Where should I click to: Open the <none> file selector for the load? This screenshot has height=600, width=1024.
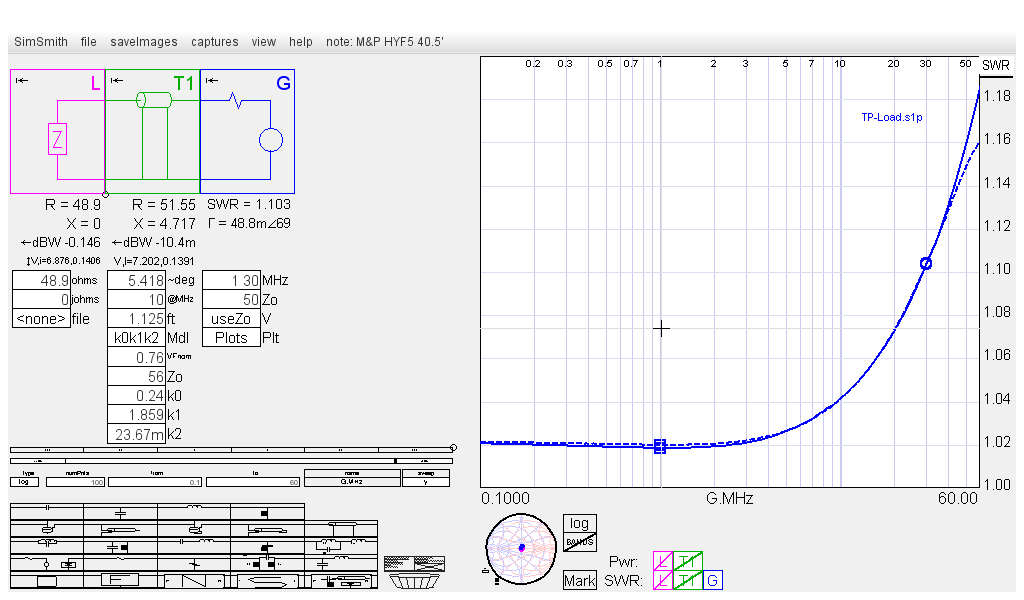click(x=41, y=319)
